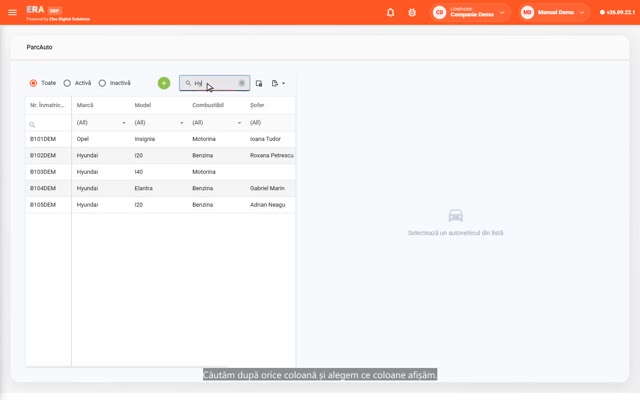
Task: Open the export dropdown
Action: click(278, 83)
